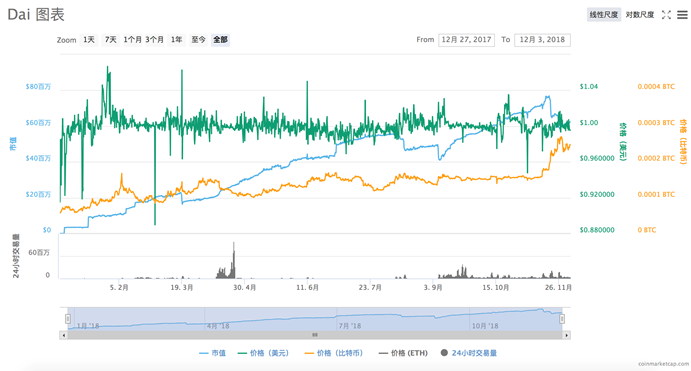Set zoom to 1天 (1 day)
The height and width of the screenshot is (371, 691).
[89, 40]
